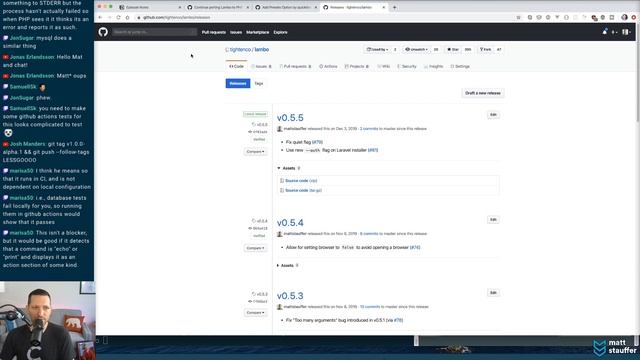Switch to the Insights tab
This screenshot has height=360, width=640.
click(x=434, y=66)
